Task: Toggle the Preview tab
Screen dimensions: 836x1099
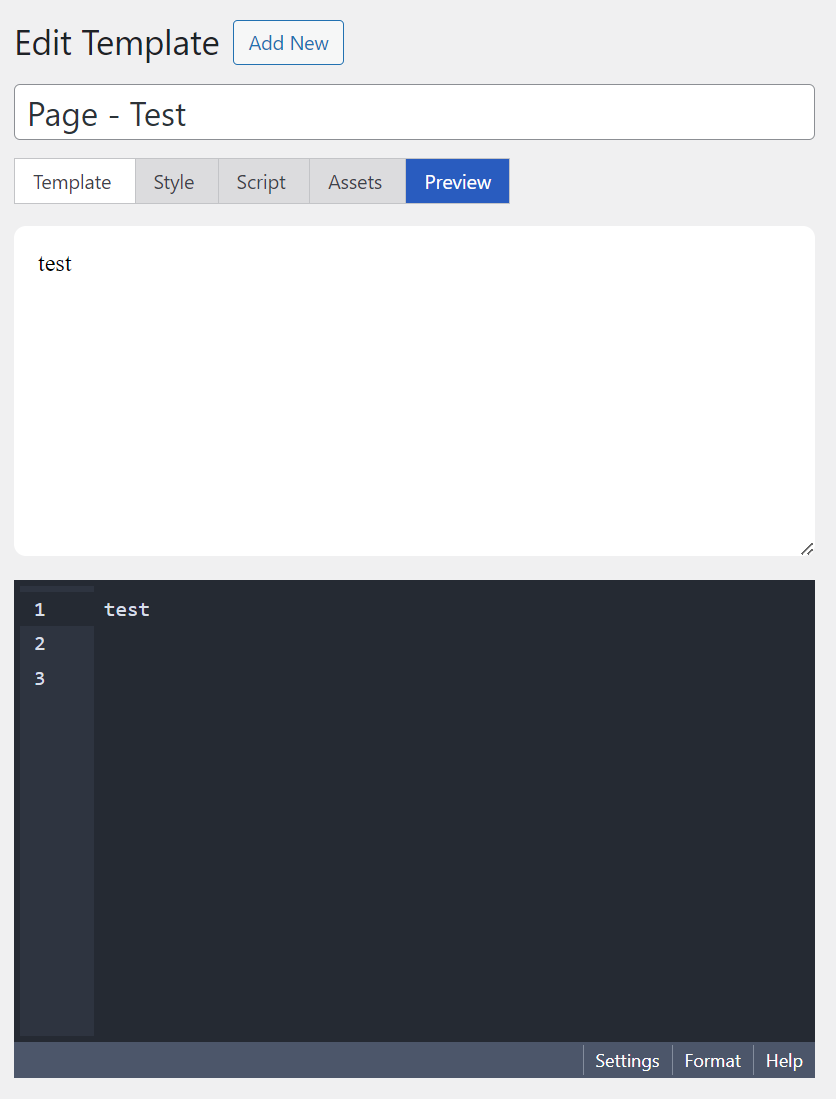Action: 458,182
